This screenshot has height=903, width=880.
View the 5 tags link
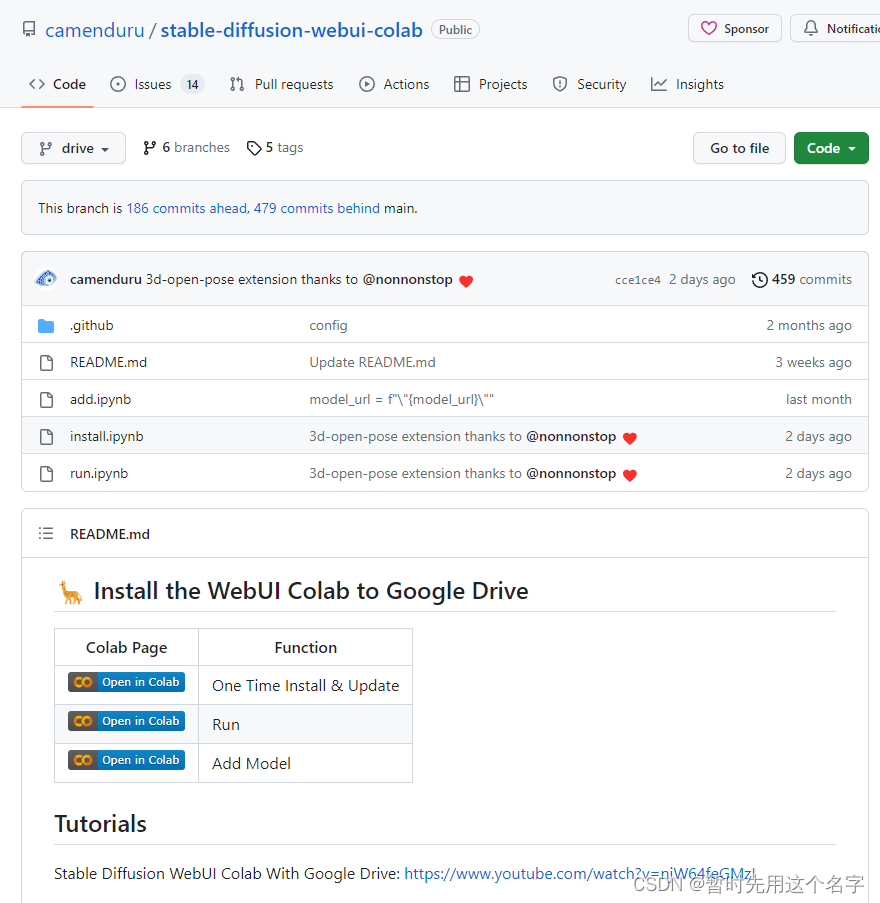click(x=275, y=148)
